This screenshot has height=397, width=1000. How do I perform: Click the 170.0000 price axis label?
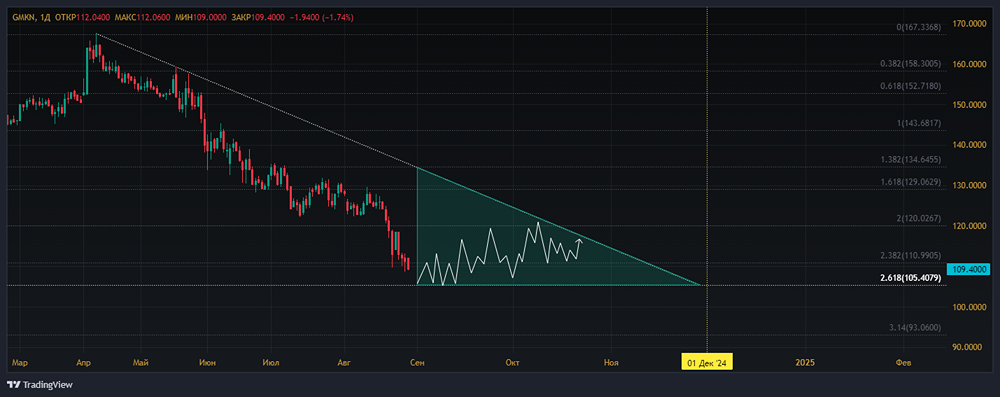tap(969, 24)
